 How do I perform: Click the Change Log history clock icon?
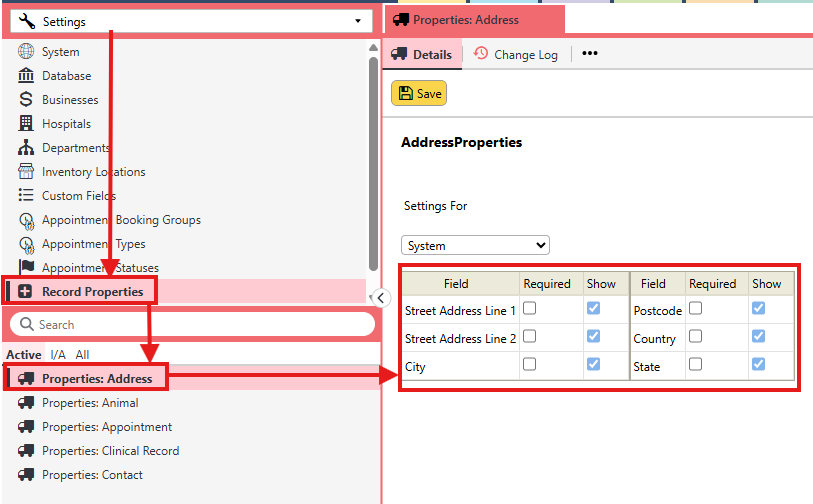(481, 53)
